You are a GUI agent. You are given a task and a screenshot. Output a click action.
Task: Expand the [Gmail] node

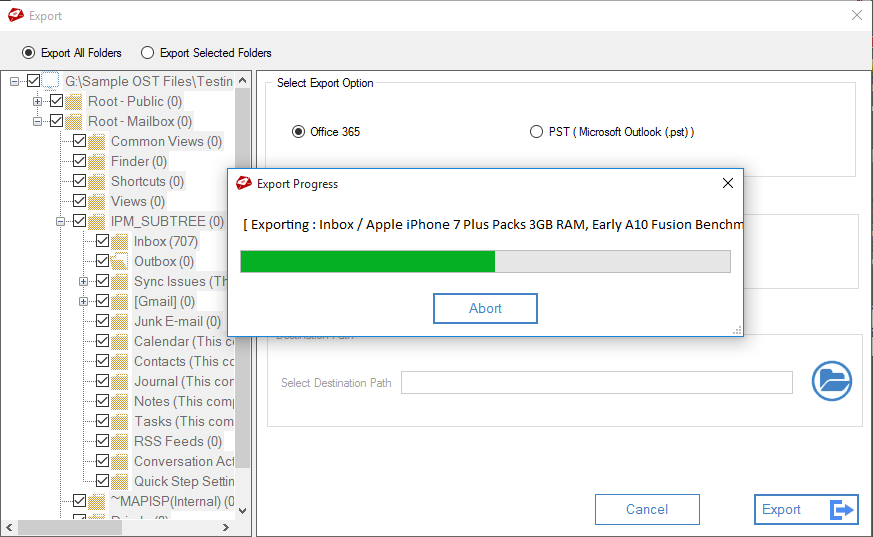[x=84, y=302]
